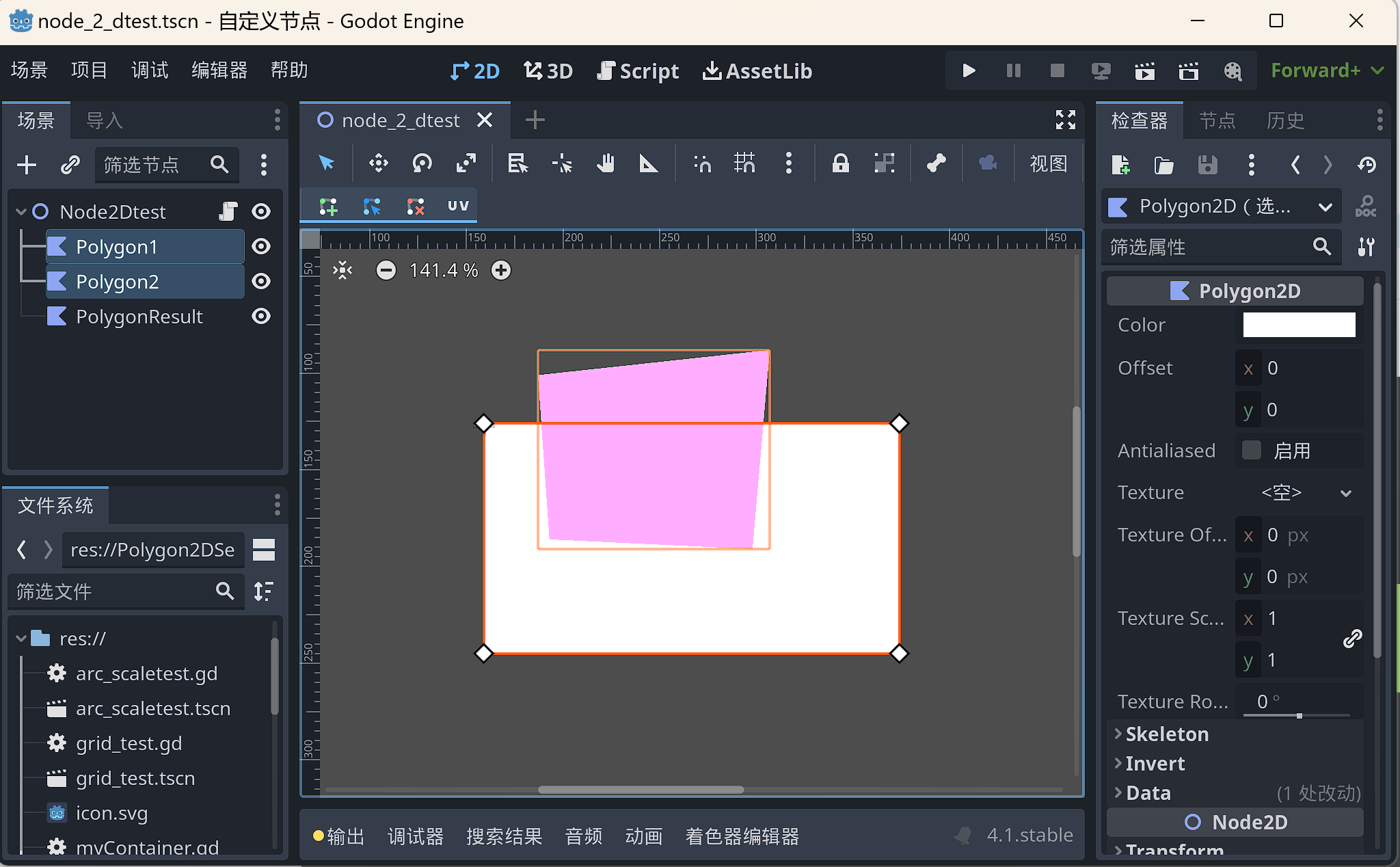Select the Rotate mode tool

(422, 163)
